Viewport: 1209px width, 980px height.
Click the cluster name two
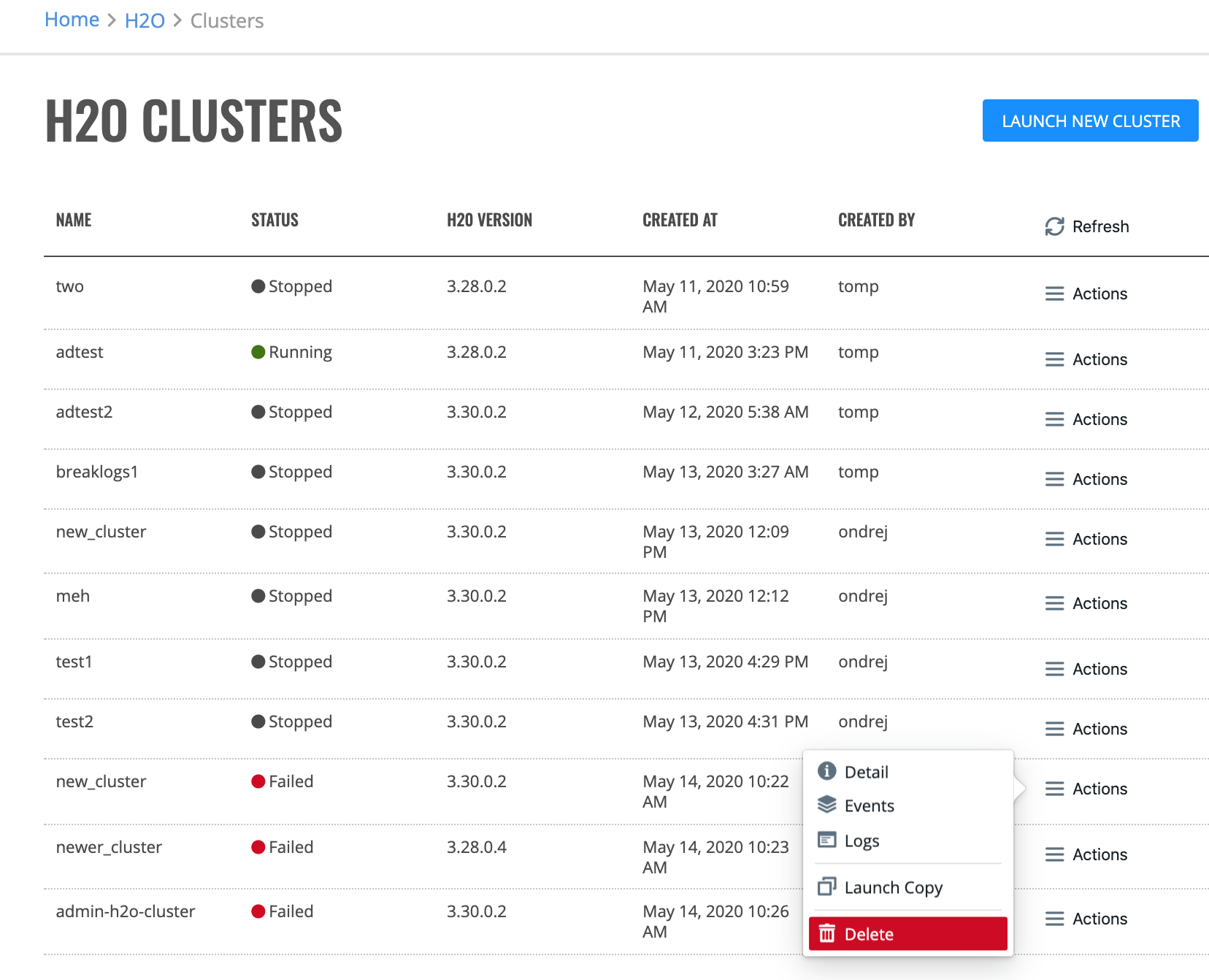click(70, 286)
